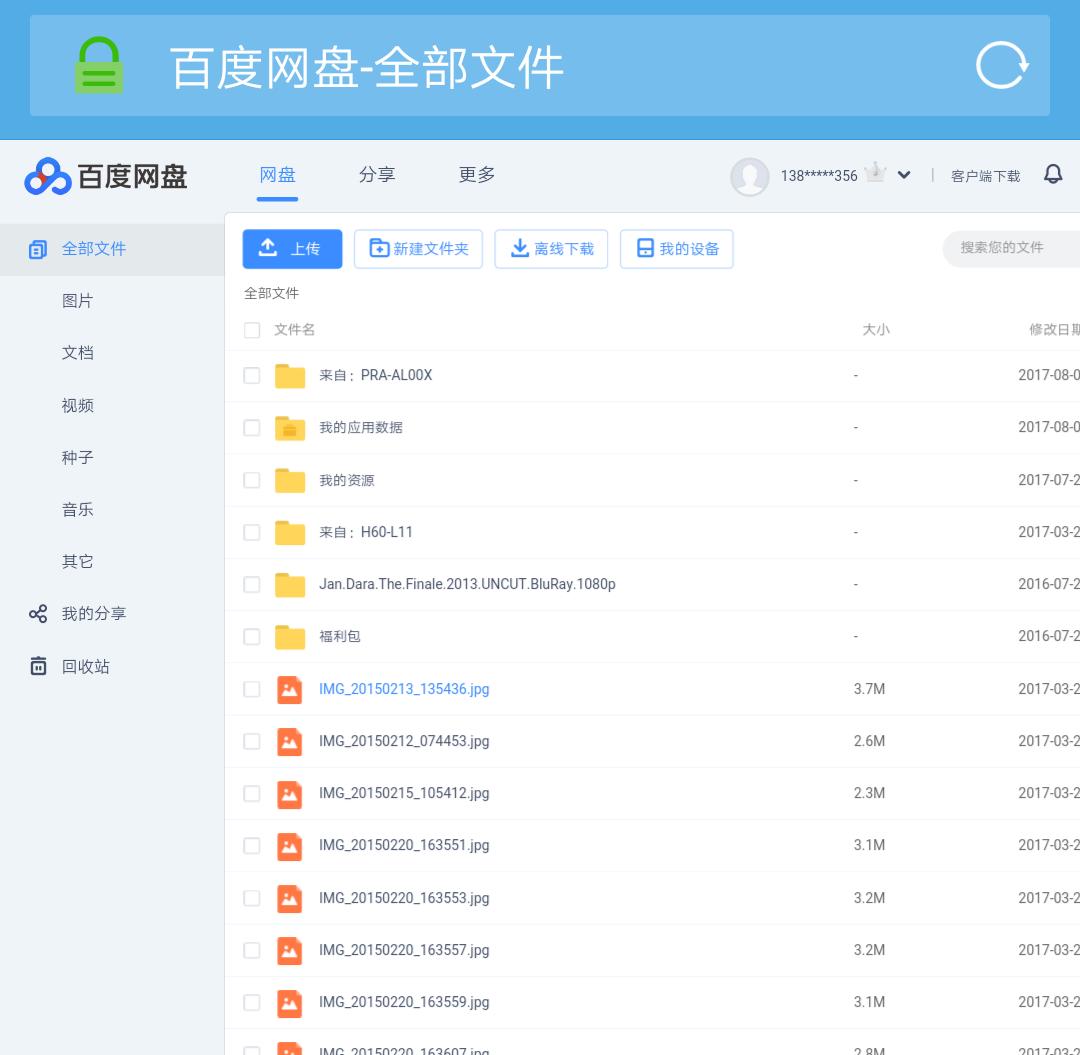1080x1055 pixels.
Task: Open the 我的设备 dropdown button
Action: (676, 248)
